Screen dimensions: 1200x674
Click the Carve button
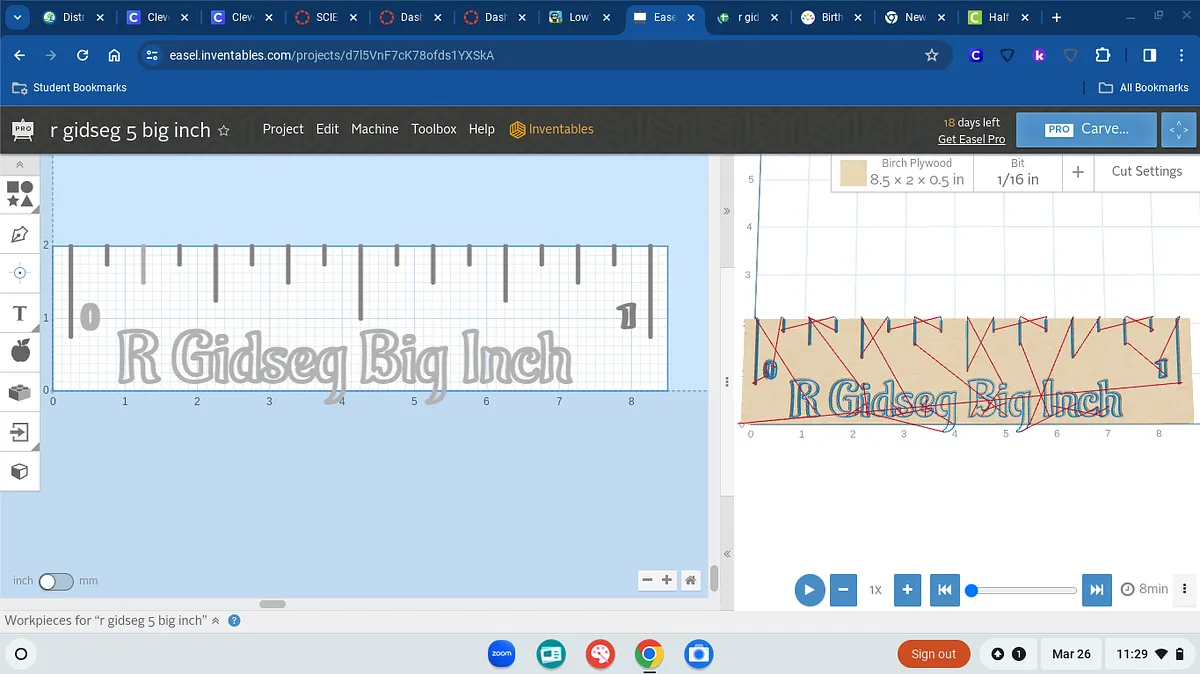(1087, 129)
